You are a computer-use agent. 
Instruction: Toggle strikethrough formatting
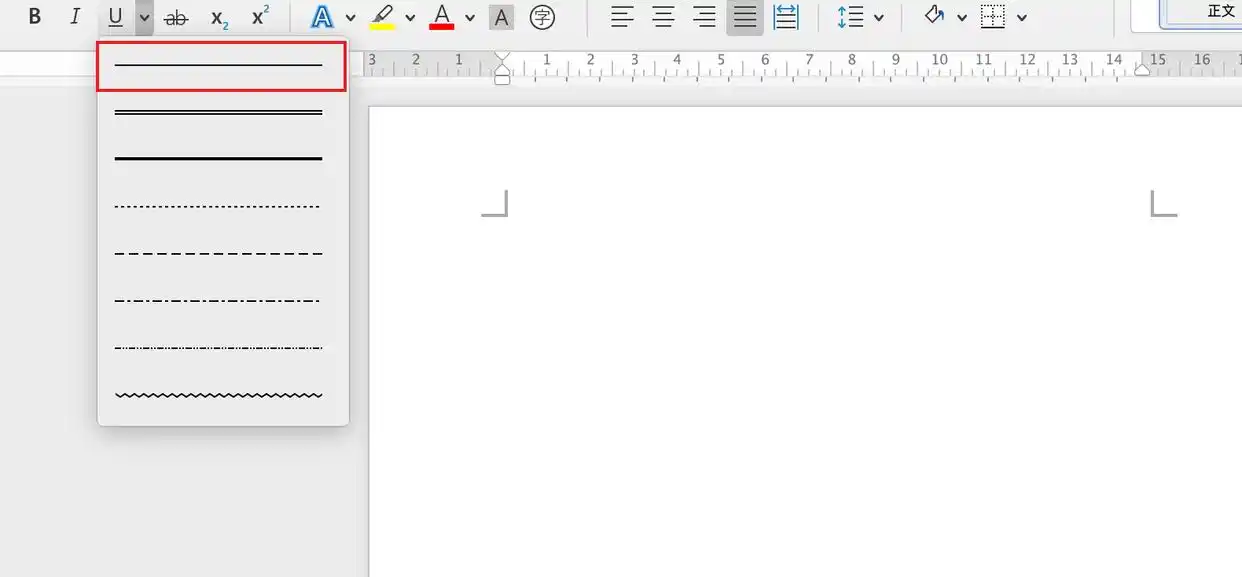click(176, 17)
